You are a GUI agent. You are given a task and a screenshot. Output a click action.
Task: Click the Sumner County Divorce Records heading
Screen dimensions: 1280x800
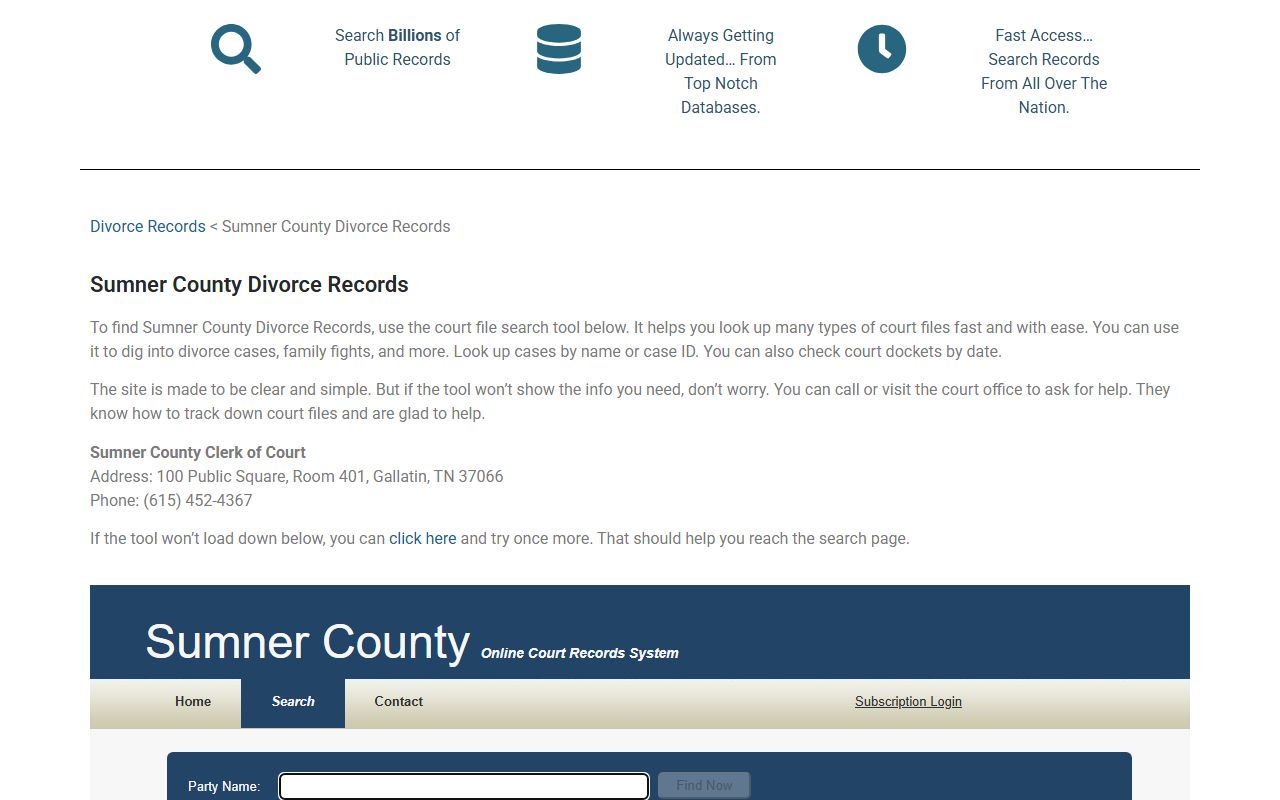point(249,284)
